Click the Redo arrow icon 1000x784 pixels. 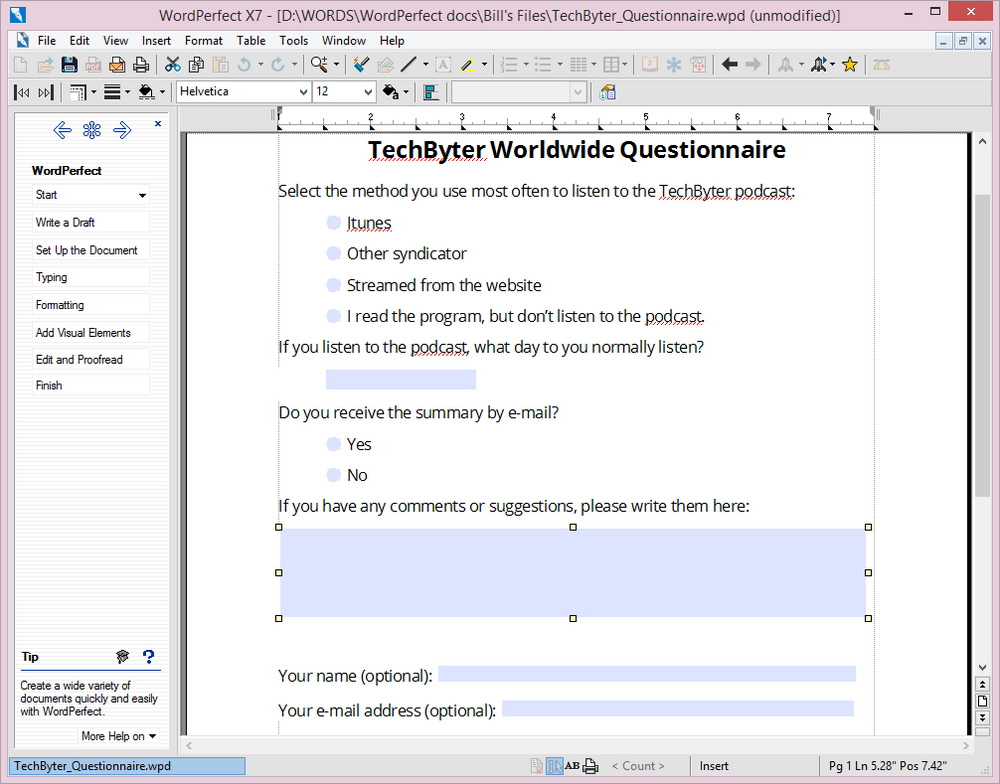pyautogui.click(x=277, y=64)
